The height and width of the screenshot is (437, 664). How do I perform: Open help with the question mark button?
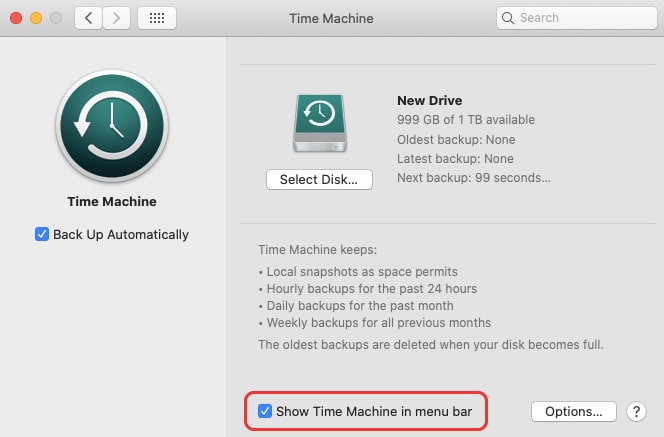tap(636, 411)
